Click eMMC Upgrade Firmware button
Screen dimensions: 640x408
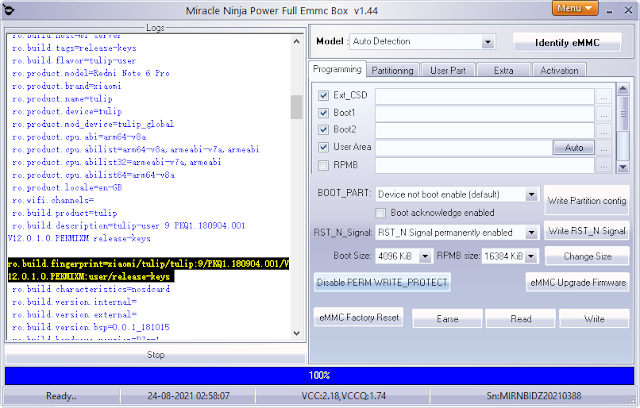click(578, 282)
